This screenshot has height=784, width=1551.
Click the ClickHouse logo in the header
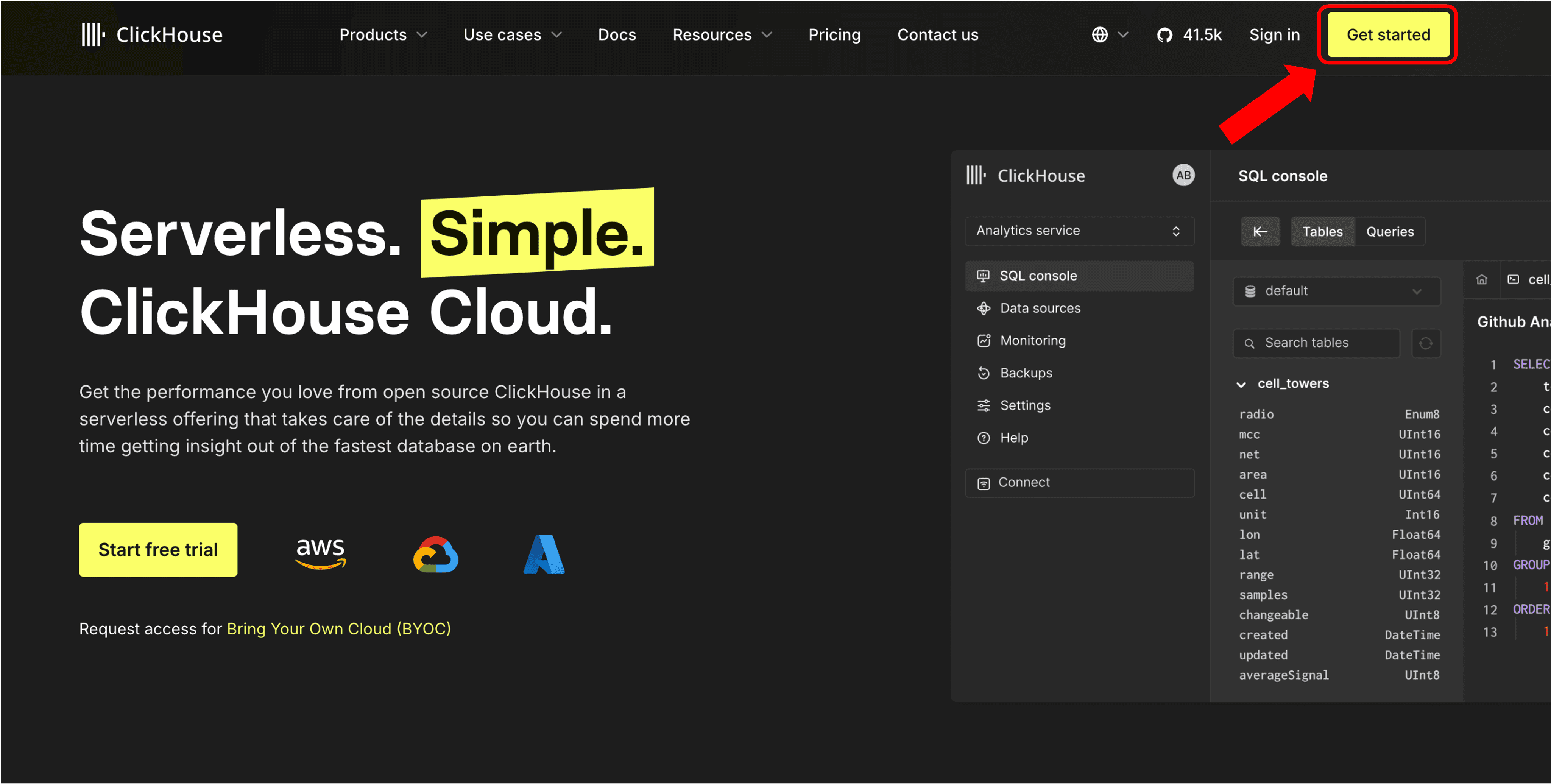(152, 35)
